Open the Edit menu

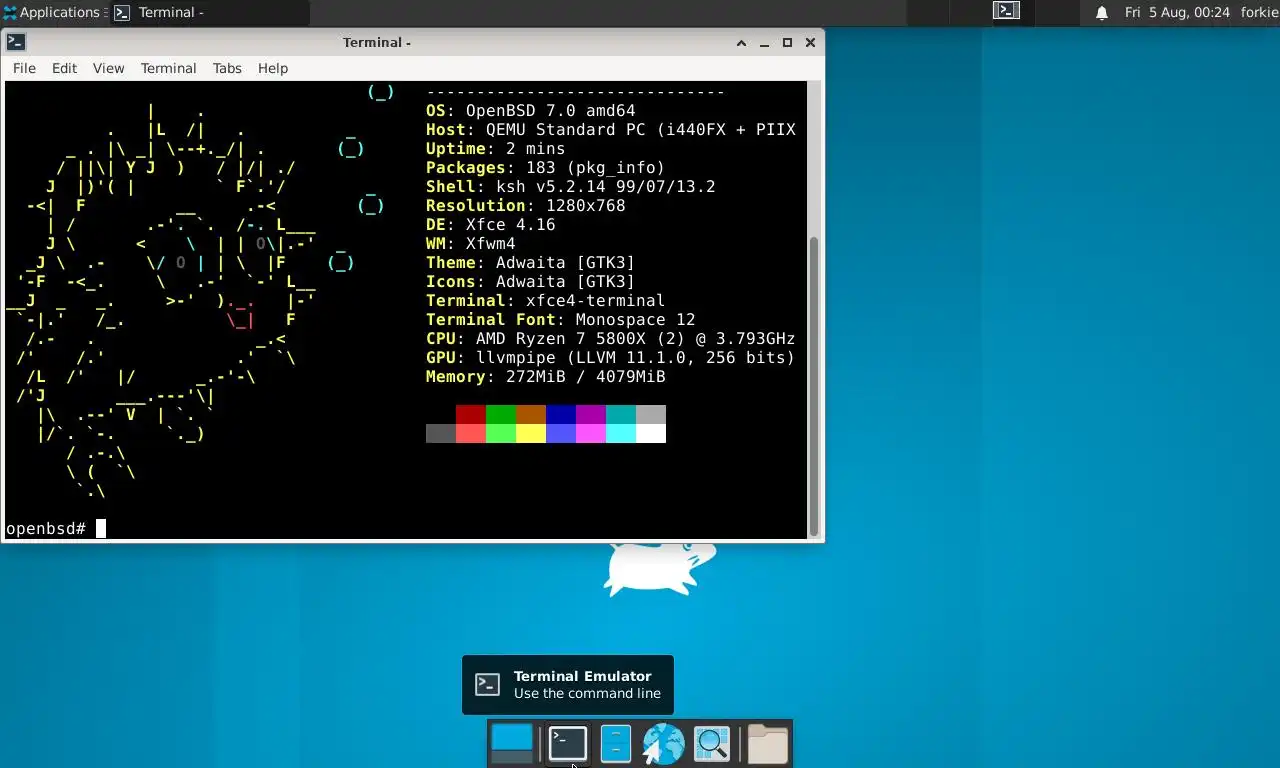click(64, 68)
